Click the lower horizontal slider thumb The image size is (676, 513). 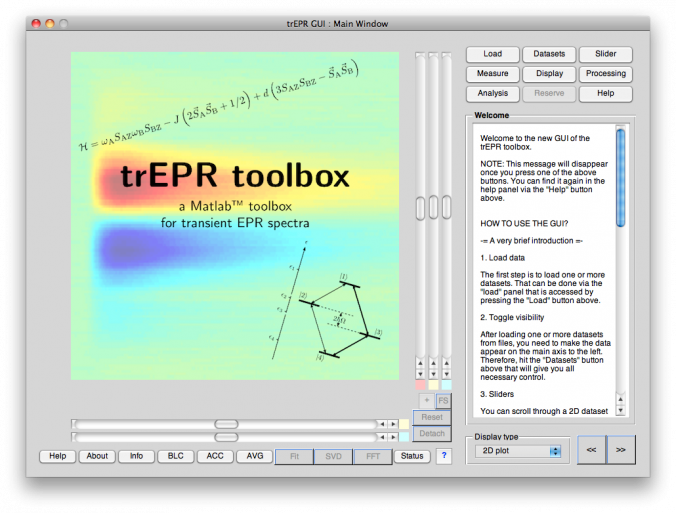[x=226, y=437]
